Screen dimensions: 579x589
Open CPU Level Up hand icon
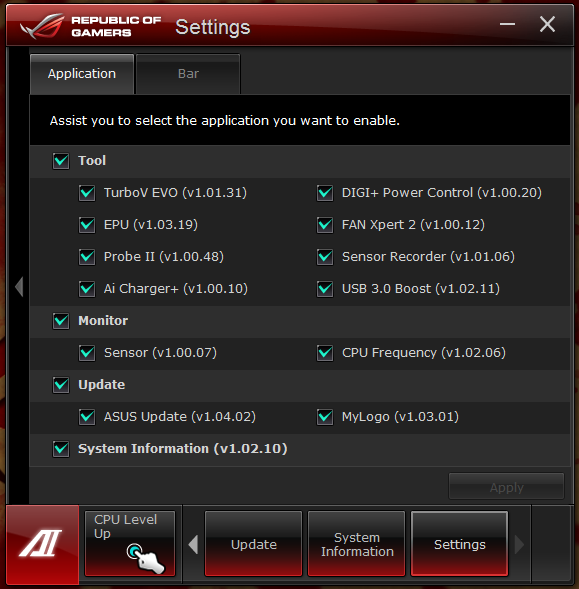coord(146,558)
